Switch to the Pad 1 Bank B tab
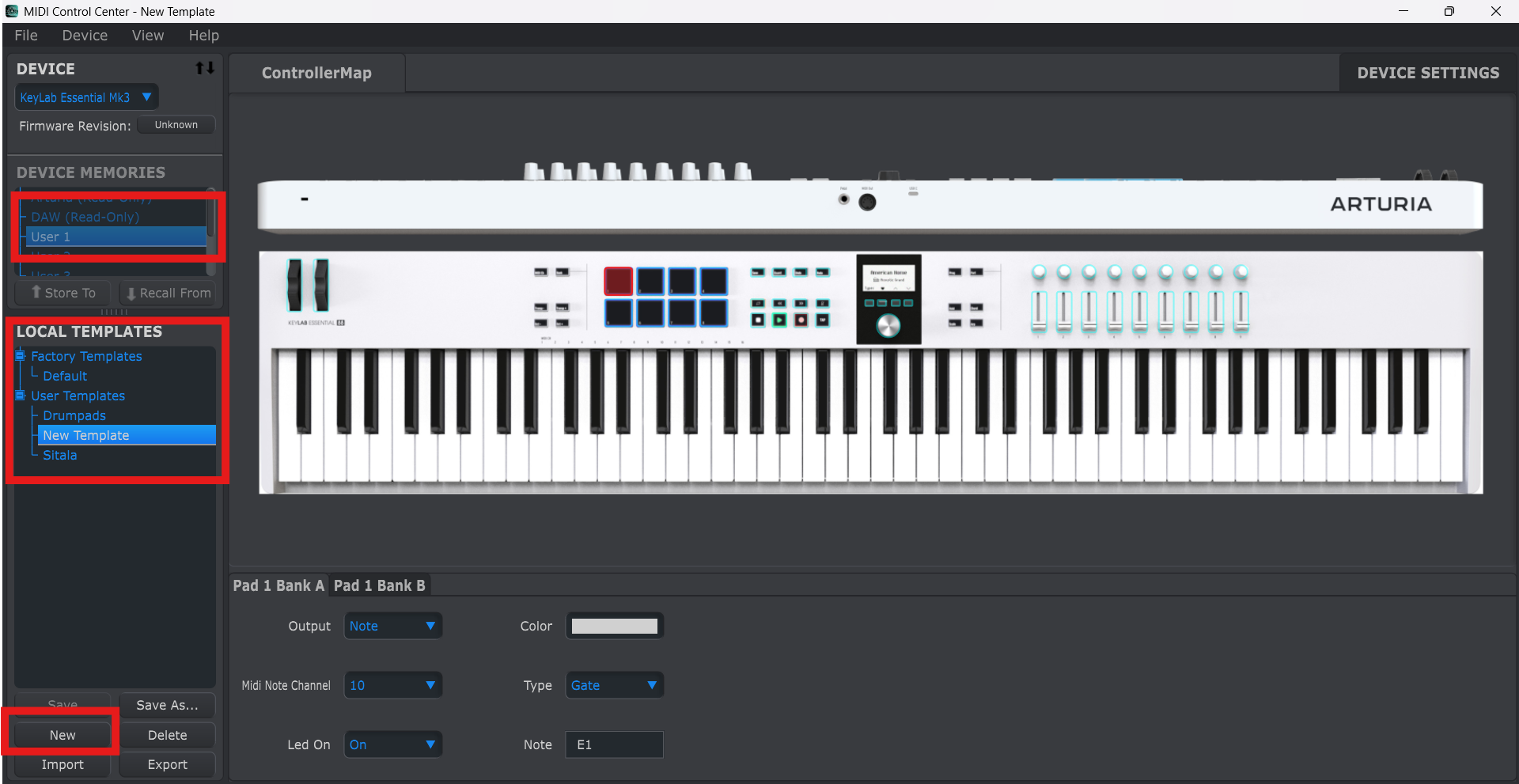 click(x=379, y=585)
